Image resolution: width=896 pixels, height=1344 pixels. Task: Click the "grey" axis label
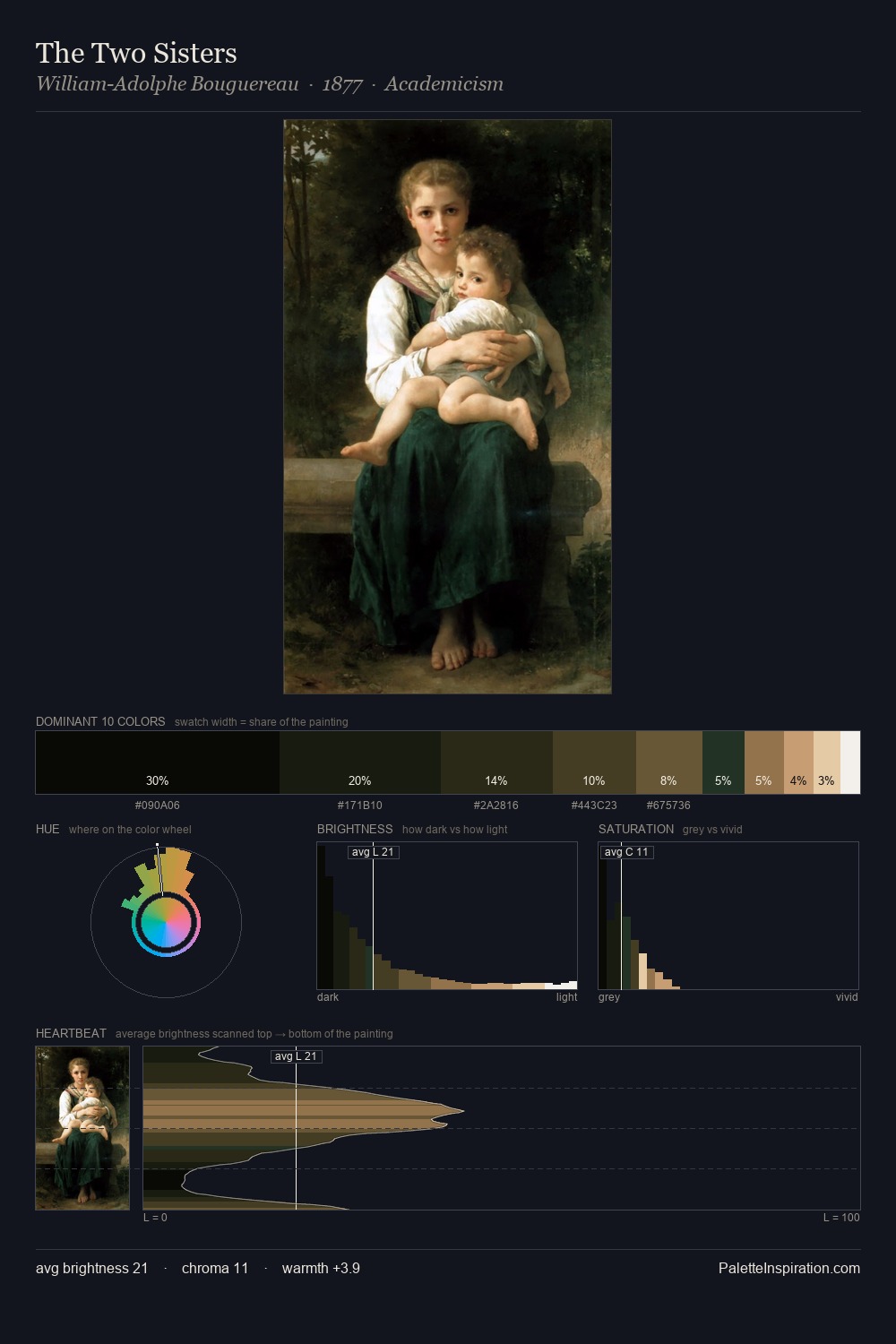609,997
